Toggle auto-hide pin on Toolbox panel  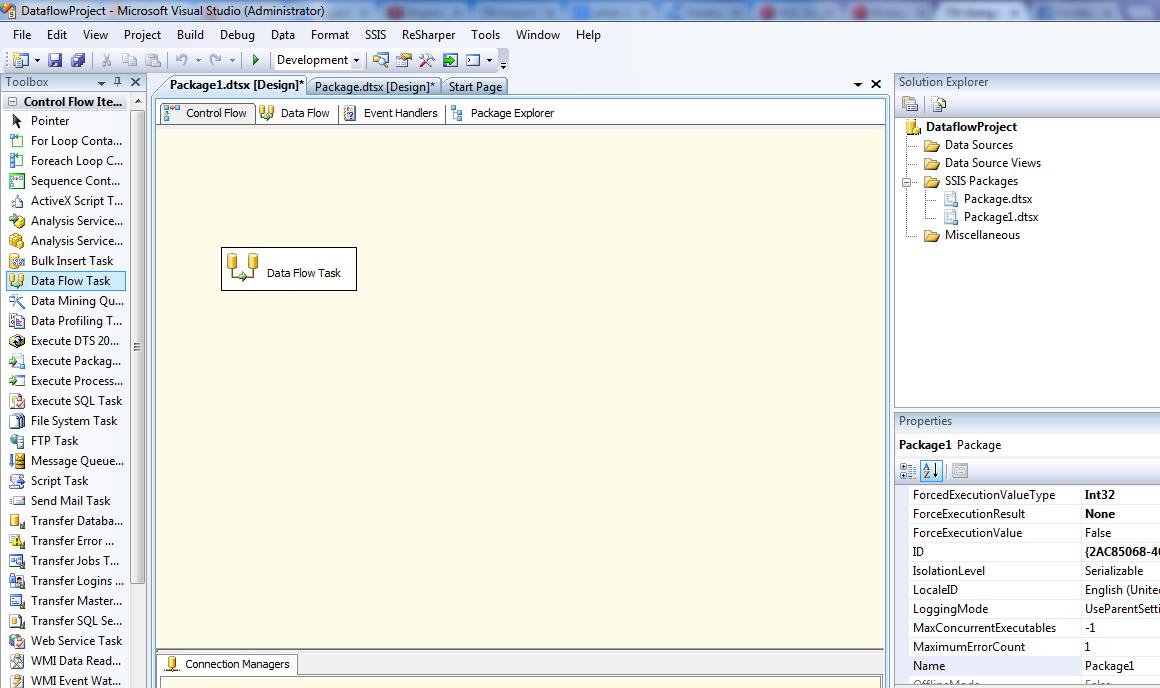coord(118,82)
